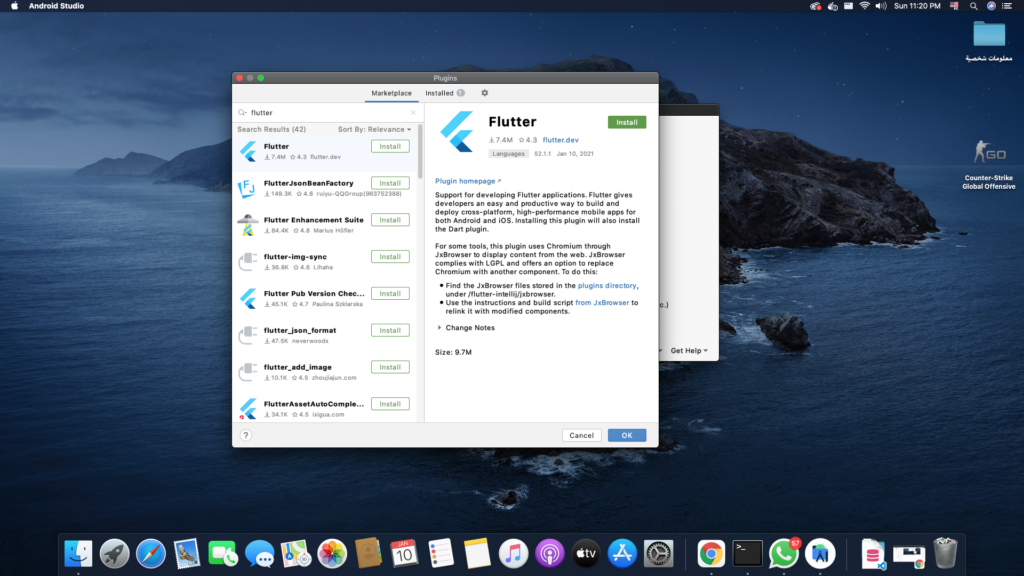Open FaceTime from the dock

(x=223, y=554)
